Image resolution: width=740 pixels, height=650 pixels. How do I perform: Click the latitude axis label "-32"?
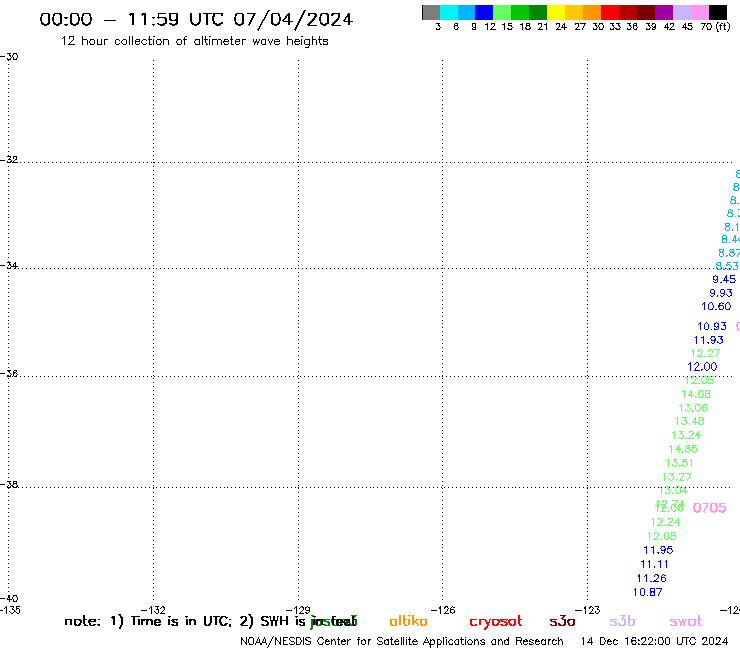[x=9, y=160]
